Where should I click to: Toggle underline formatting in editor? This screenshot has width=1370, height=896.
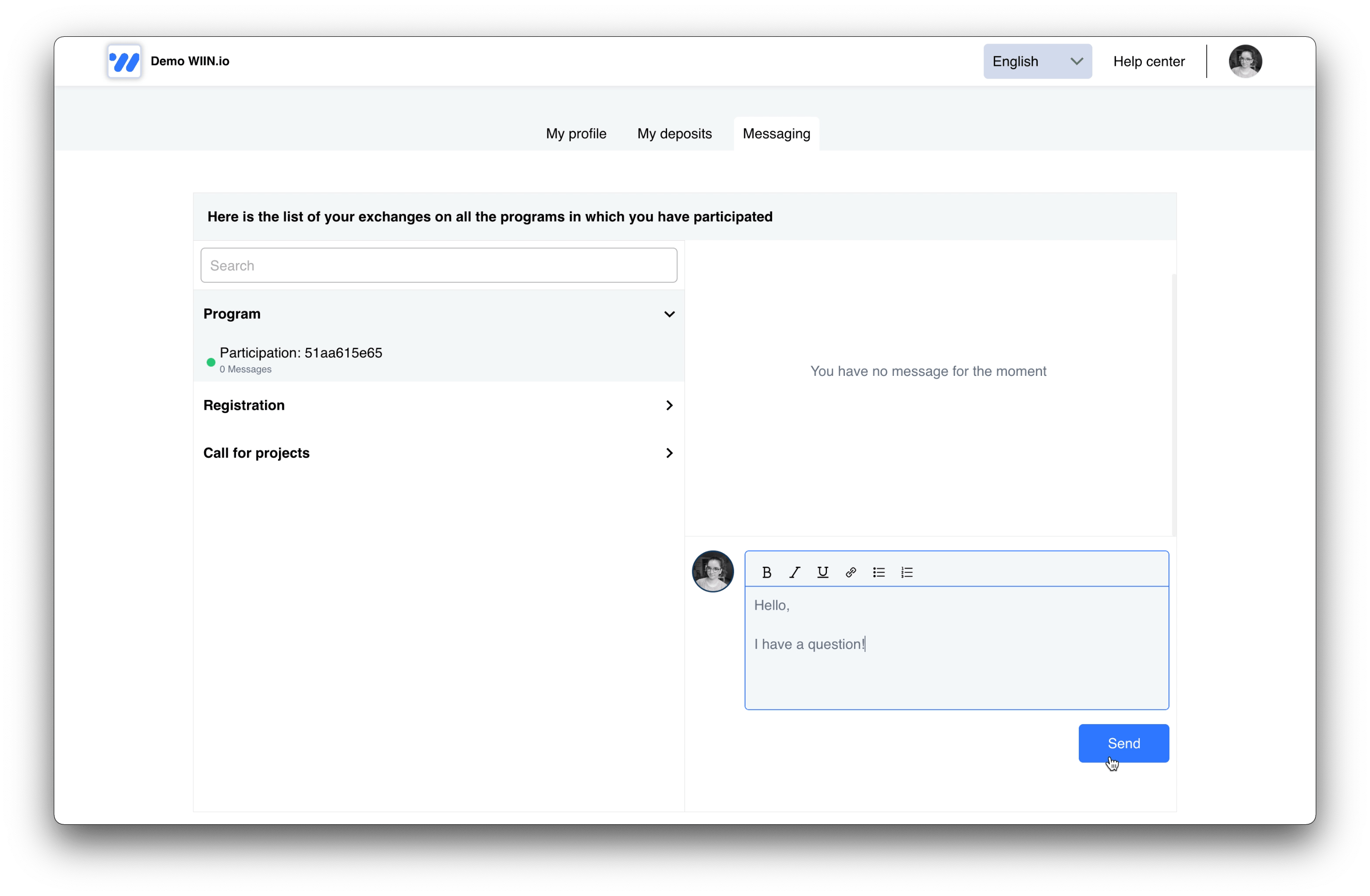tap(823, 572)
